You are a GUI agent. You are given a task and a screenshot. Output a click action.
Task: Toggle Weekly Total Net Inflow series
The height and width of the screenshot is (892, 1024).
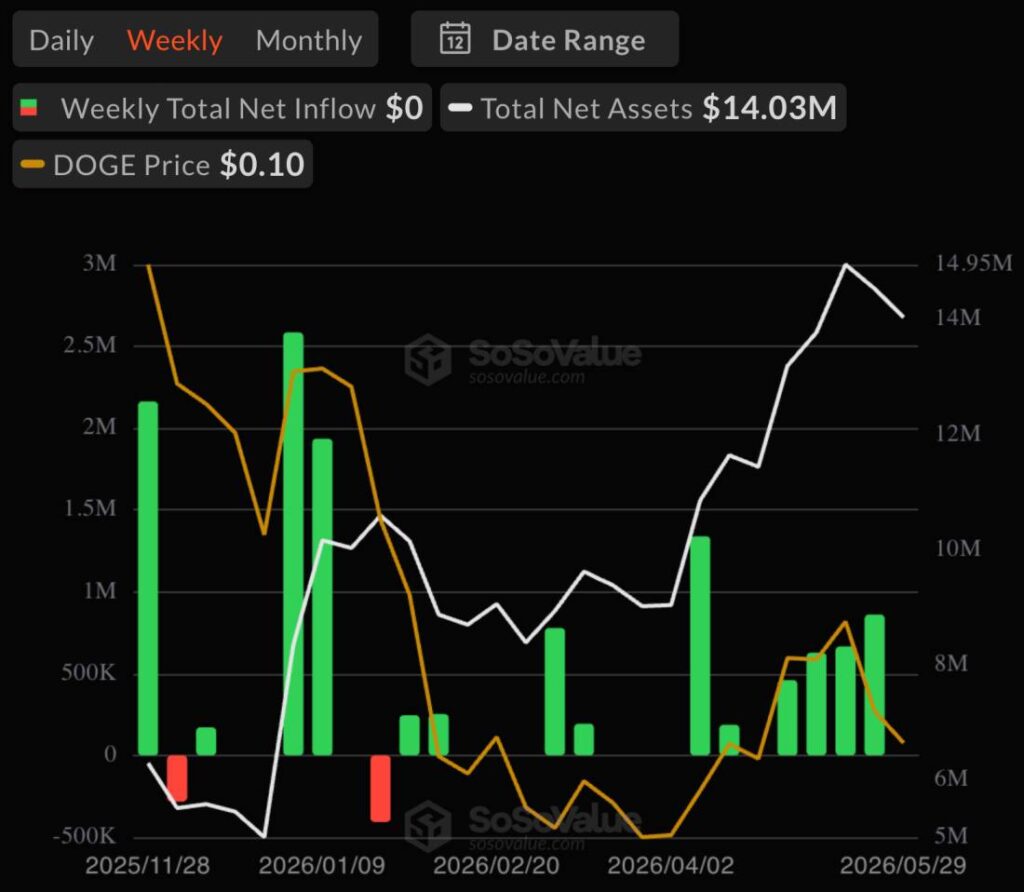point(222,108)
